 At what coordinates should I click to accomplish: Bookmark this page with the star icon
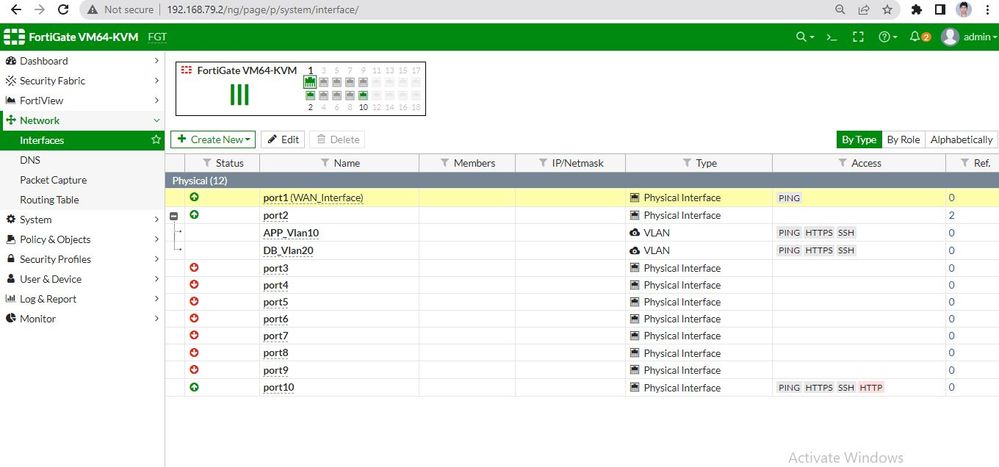(x=887, y=10)
